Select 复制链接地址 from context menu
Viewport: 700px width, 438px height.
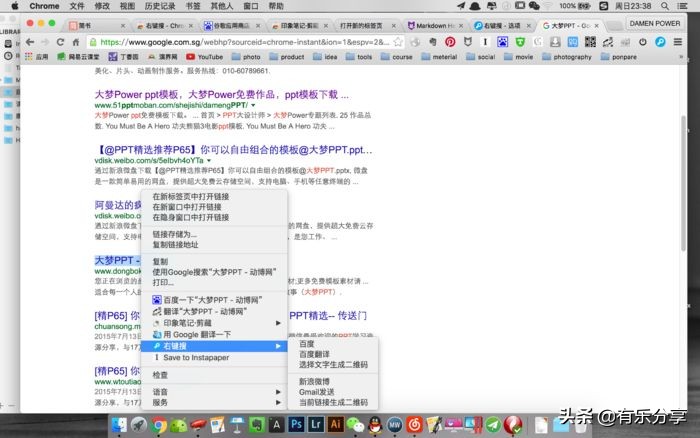click(x=214, y=245)
